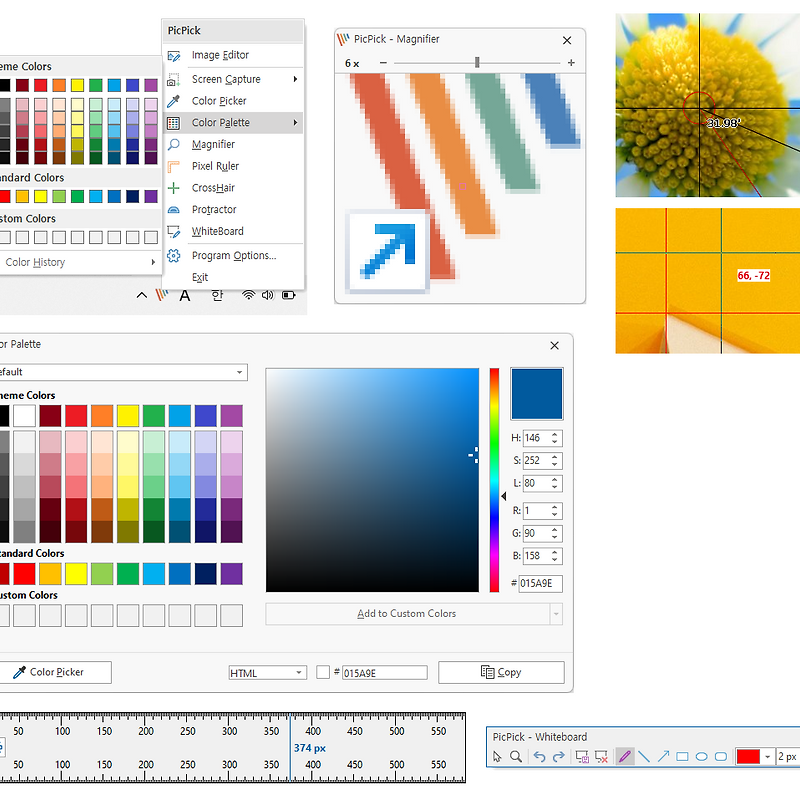Open the Wi-Fi network tray icon

248,295
